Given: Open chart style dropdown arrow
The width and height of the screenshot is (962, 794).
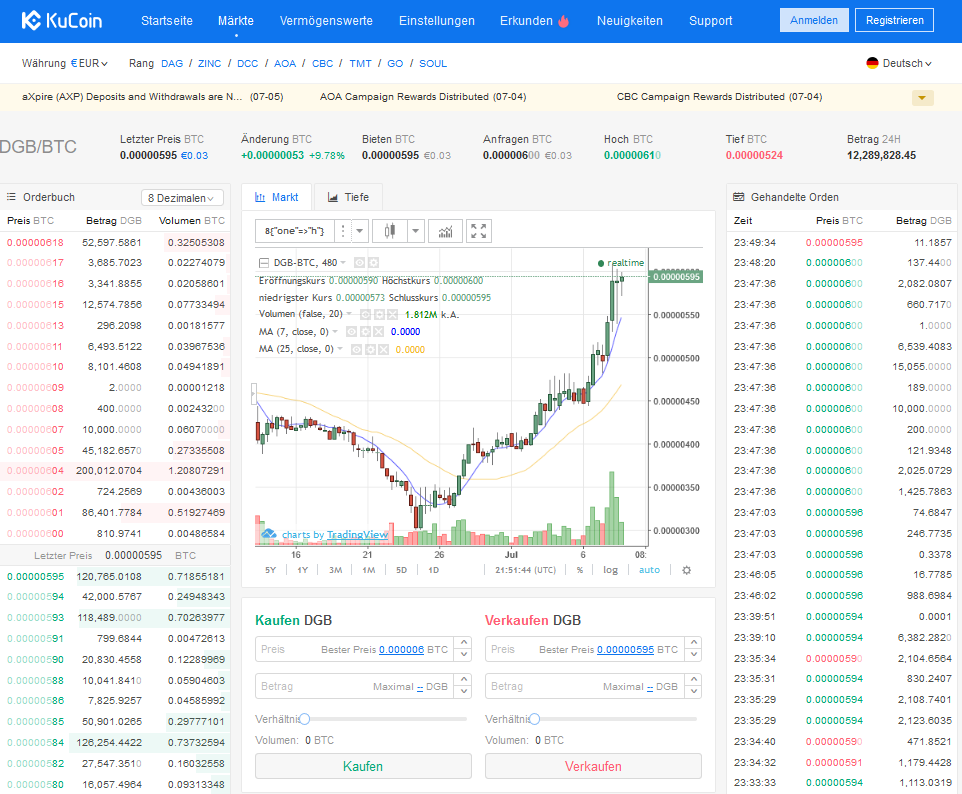Looking at the screenshot, I should [415, 231].
